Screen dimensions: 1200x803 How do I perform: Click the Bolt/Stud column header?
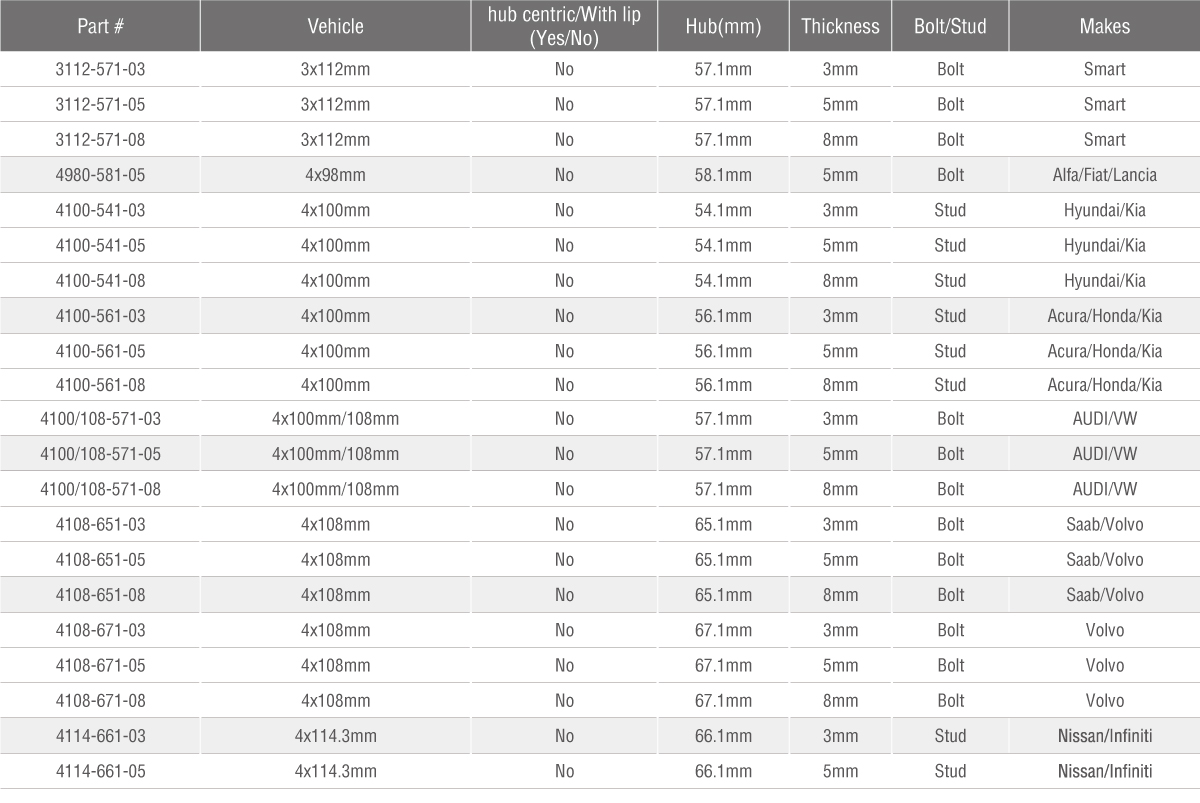coord(950,26)
